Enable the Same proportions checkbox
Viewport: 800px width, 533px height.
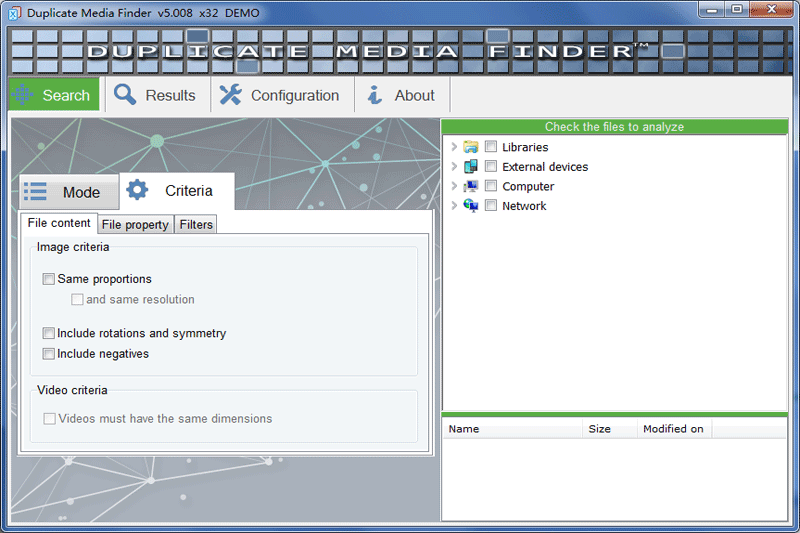click(48, 279)
